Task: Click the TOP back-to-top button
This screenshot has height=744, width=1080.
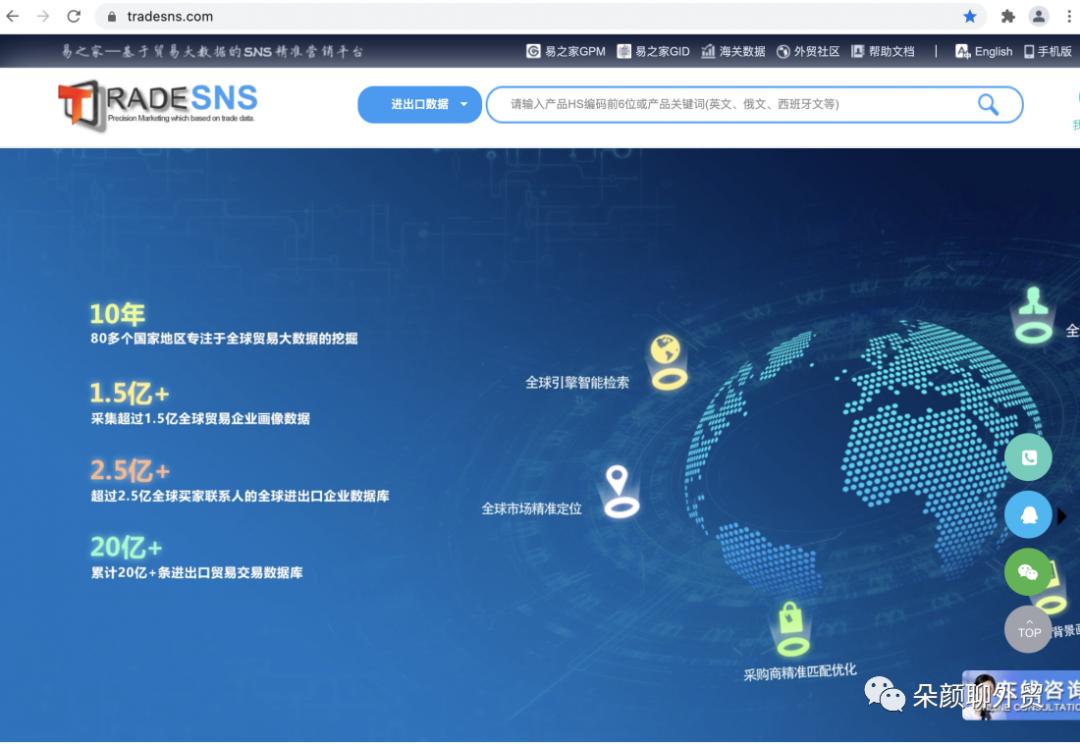Action: 1028,630
